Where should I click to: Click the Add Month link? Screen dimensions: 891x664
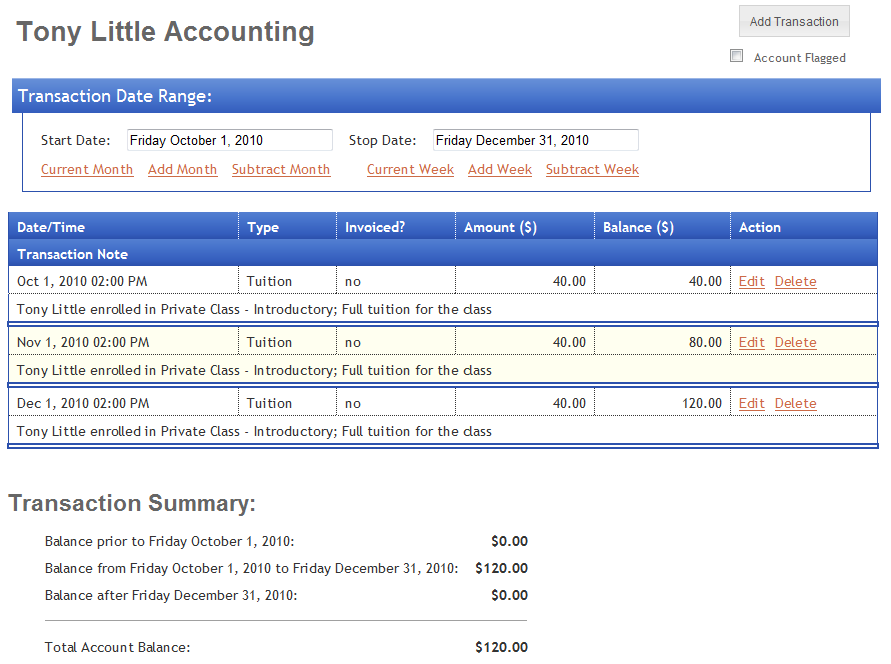pyautogui.click(x=182, y=170)
